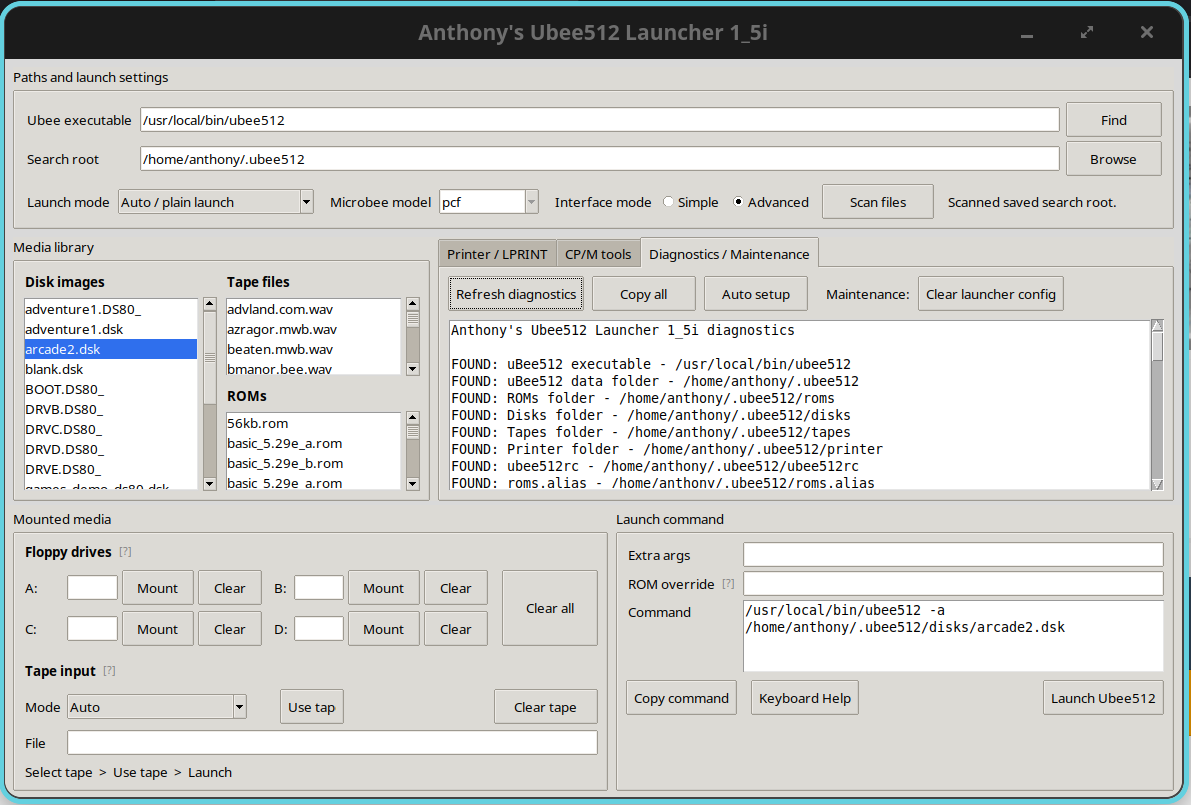
Task: Mount disk in drive C
Action: click(x=157, y=629)
